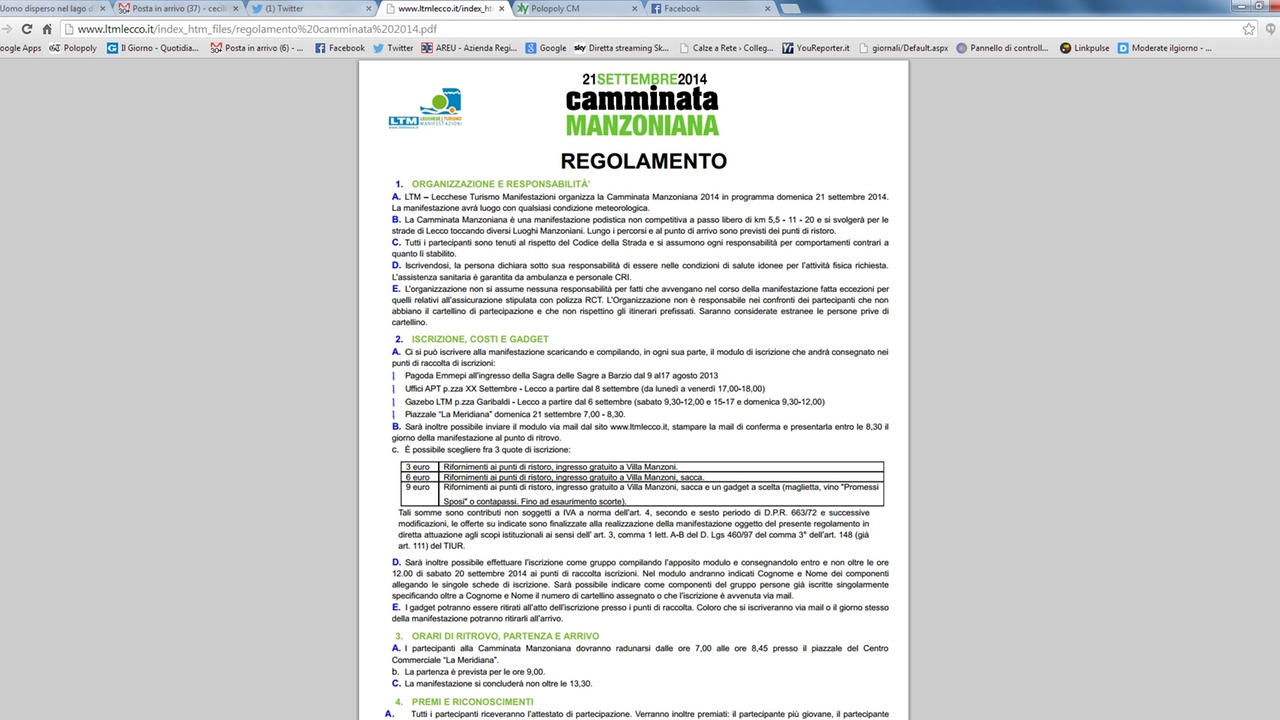Click the REGOLAMENTO heading

[x=643, y=161]
